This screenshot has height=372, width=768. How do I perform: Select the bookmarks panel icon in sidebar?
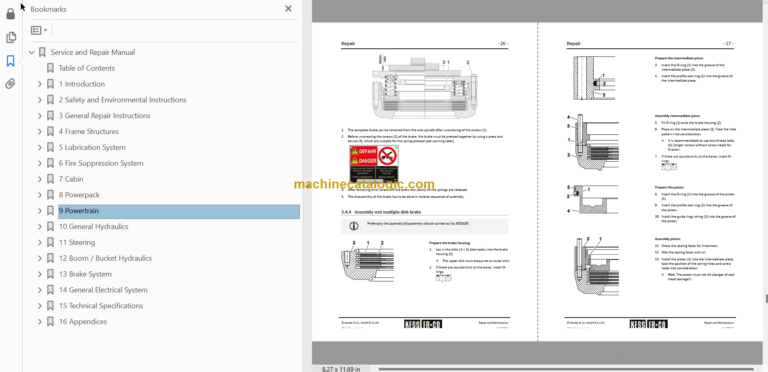point(10,61)
